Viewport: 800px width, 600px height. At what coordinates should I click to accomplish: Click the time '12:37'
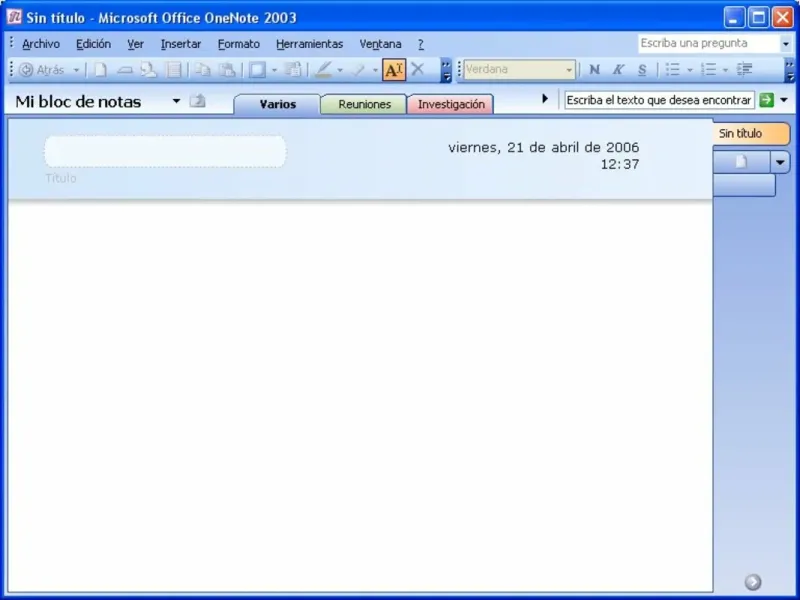pyautogui.click(x=620, y=164)
